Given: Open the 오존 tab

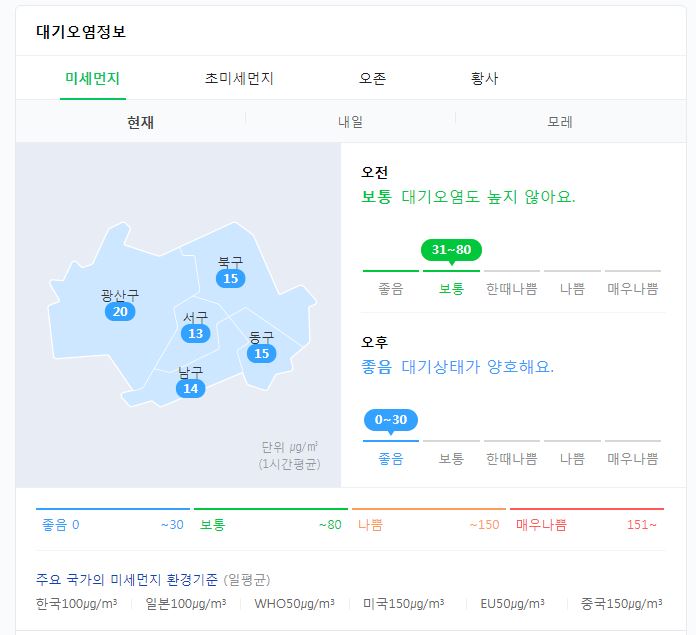Looking at the screenshot, I should click(x=372, y=78).
